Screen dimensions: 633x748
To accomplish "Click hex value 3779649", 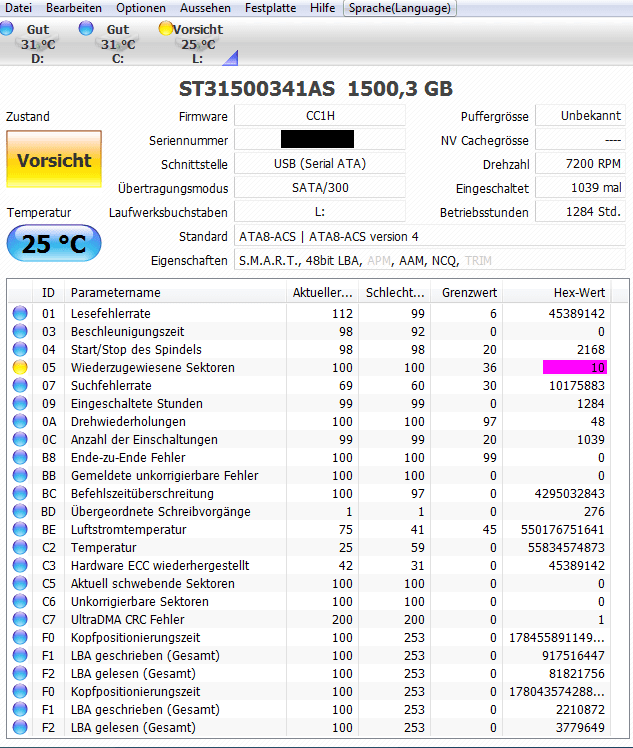I will tap(581, 727).
